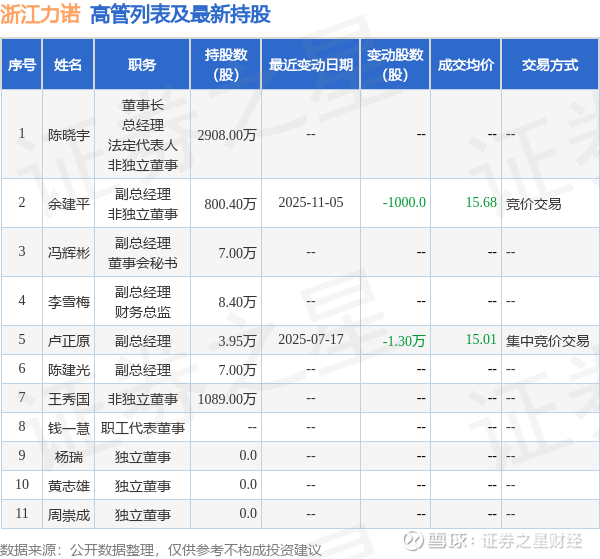
Task: Select the 最近变动日期 column header
Action: click(311, 65)
